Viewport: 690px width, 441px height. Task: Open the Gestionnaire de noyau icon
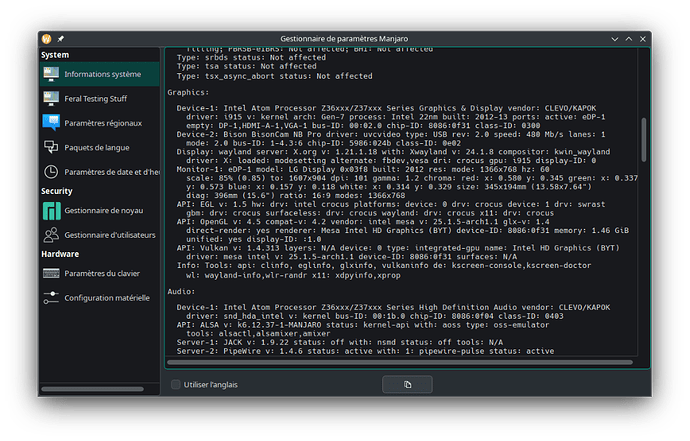tap(51, 211)
